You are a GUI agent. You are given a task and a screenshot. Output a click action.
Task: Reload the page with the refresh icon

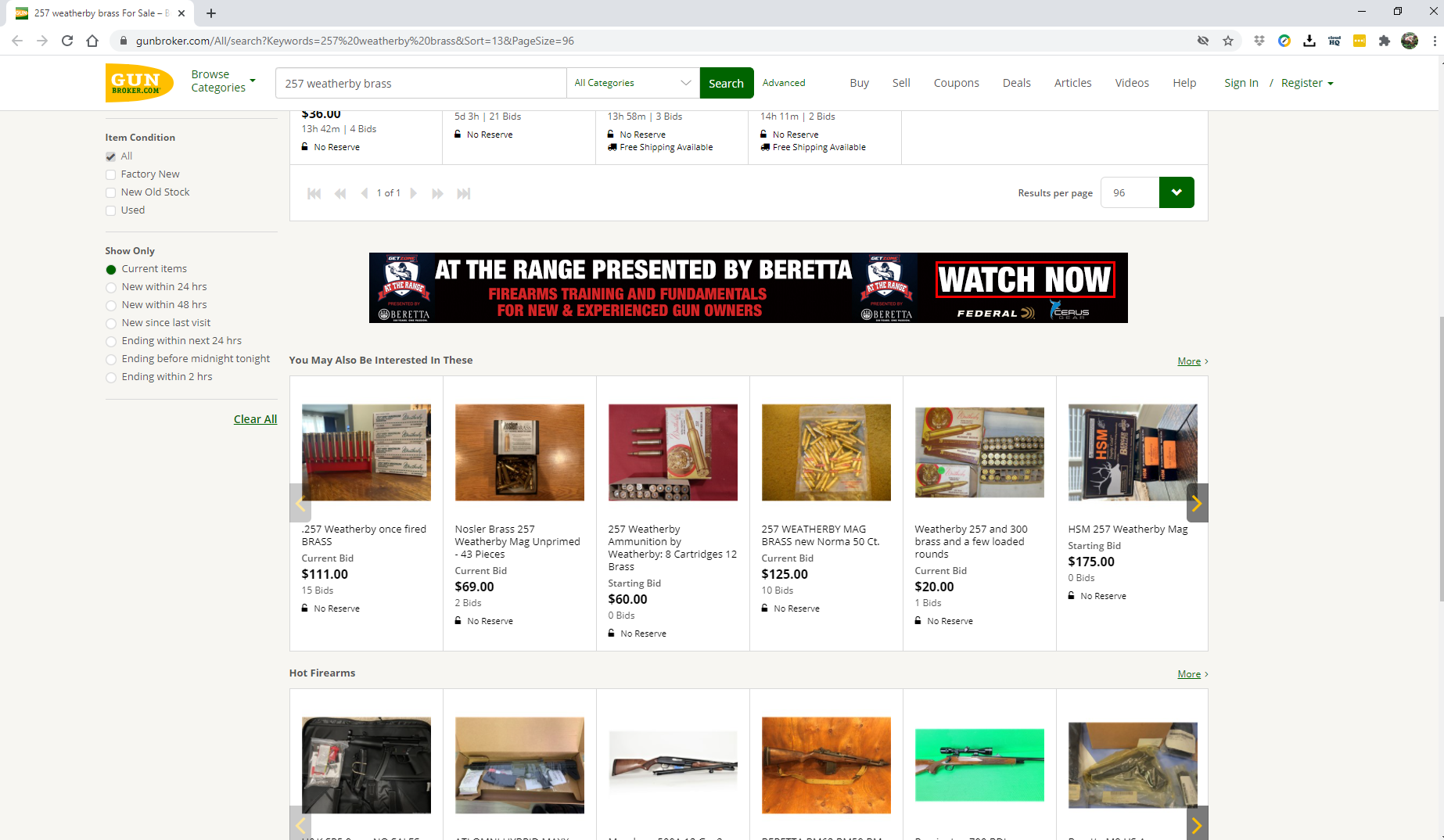click(67, 41)
